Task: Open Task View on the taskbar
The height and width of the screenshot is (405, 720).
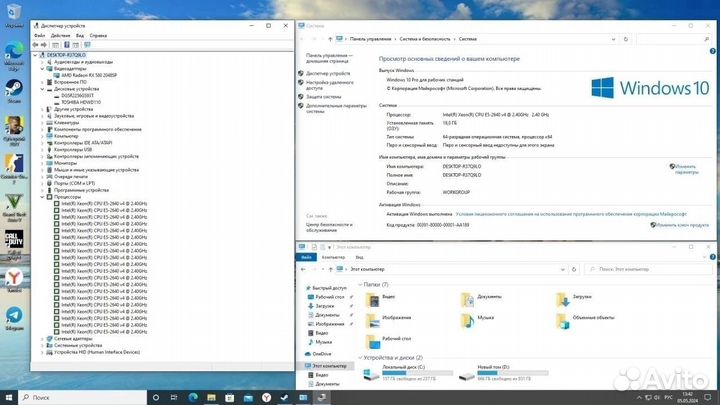Action: (x=174, y=398)
